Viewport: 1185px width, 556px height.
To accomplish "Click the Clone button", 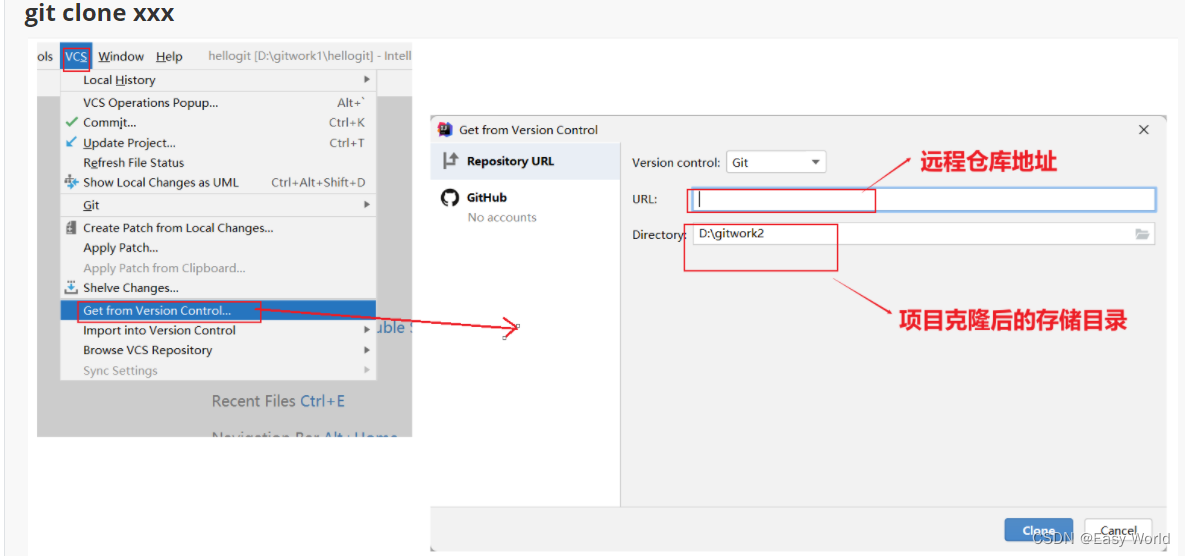I will (x=1038, y=530).
